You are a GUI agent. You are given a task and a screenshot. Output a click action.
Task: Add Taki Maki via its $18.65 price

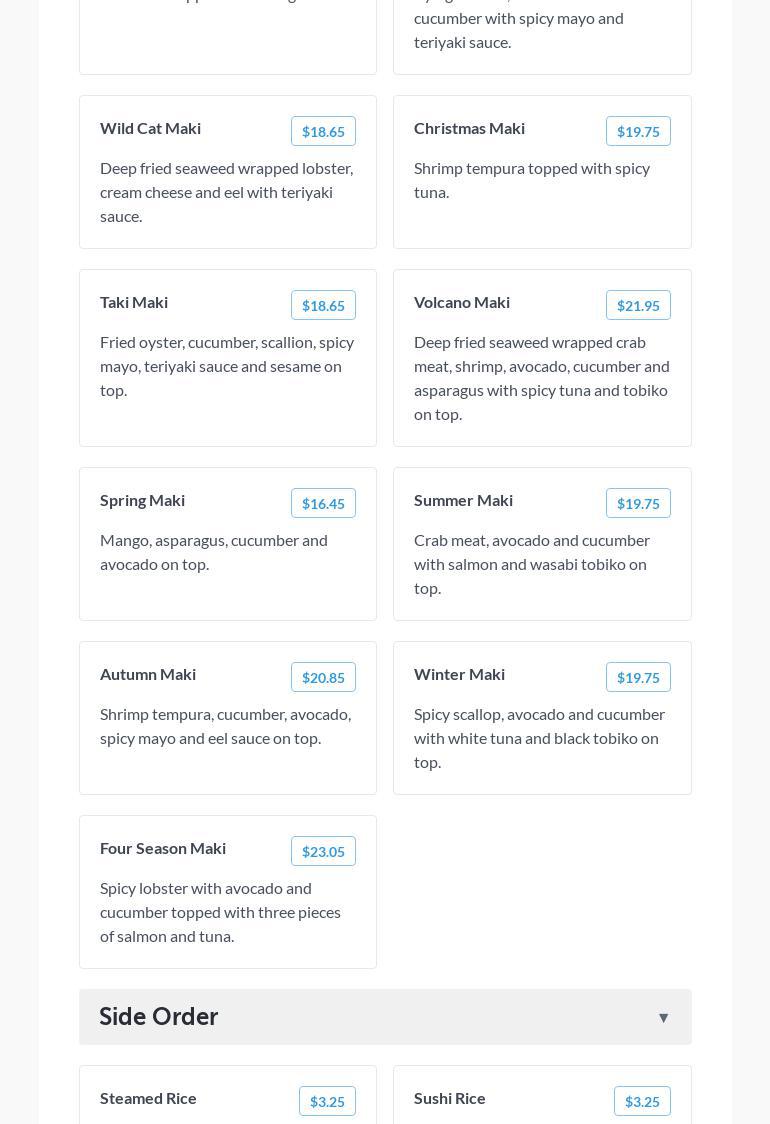pos(323,305)
